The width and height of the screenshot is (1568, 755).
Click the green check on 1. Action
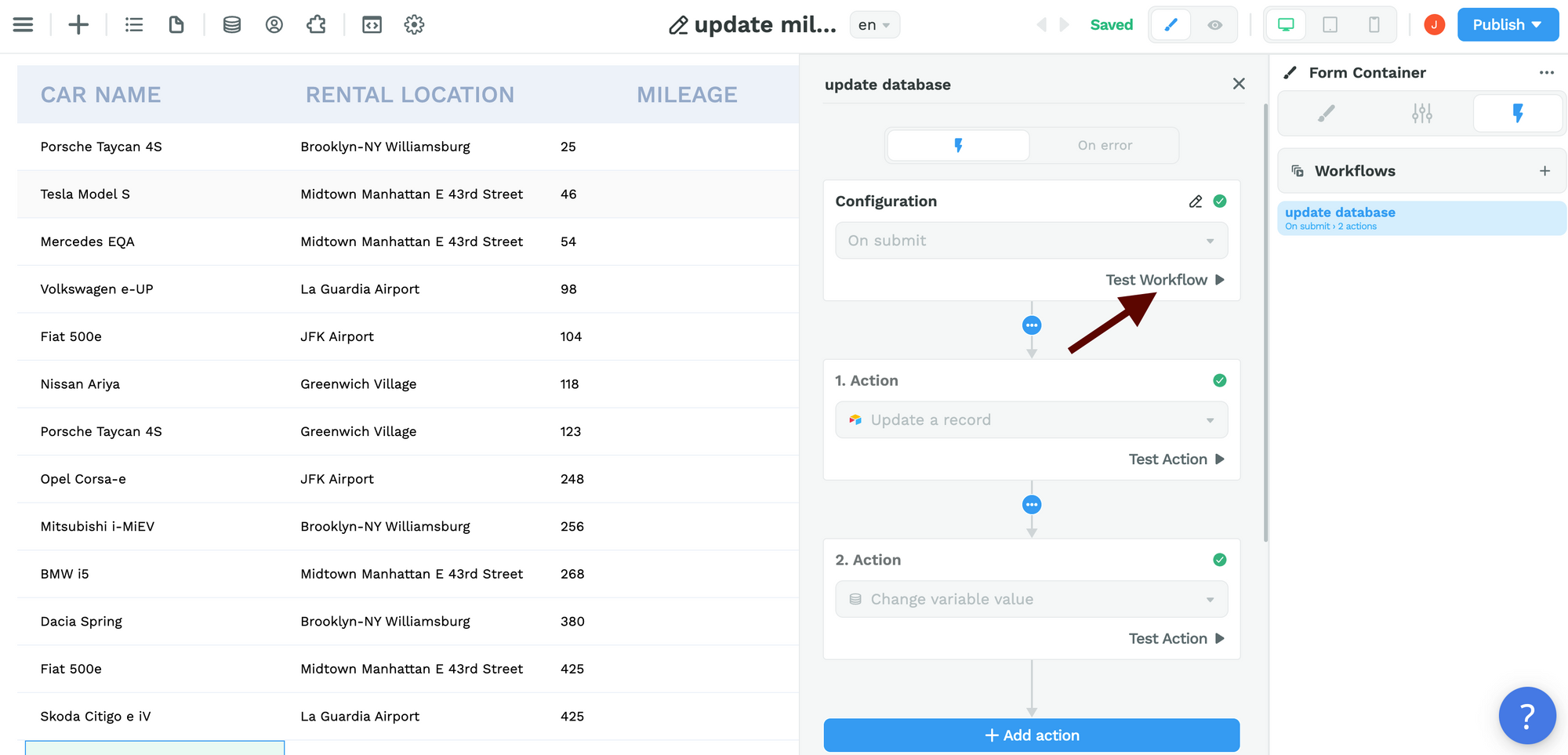1220,381
